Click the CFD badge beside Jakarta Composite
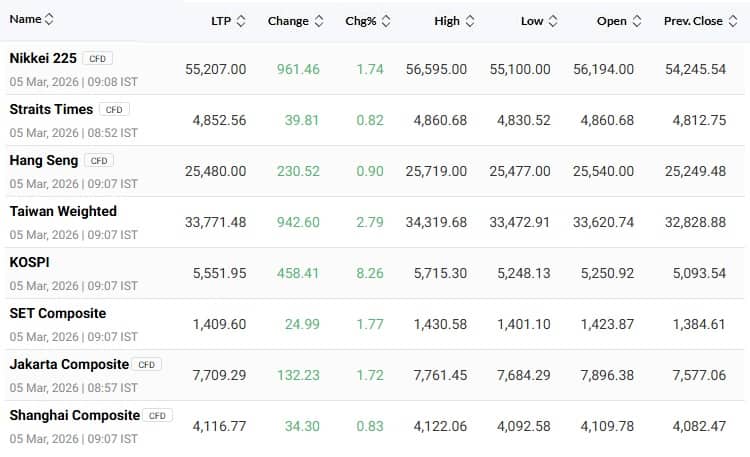The height and width of the screenshot is (457, 750). click(146, 365)
